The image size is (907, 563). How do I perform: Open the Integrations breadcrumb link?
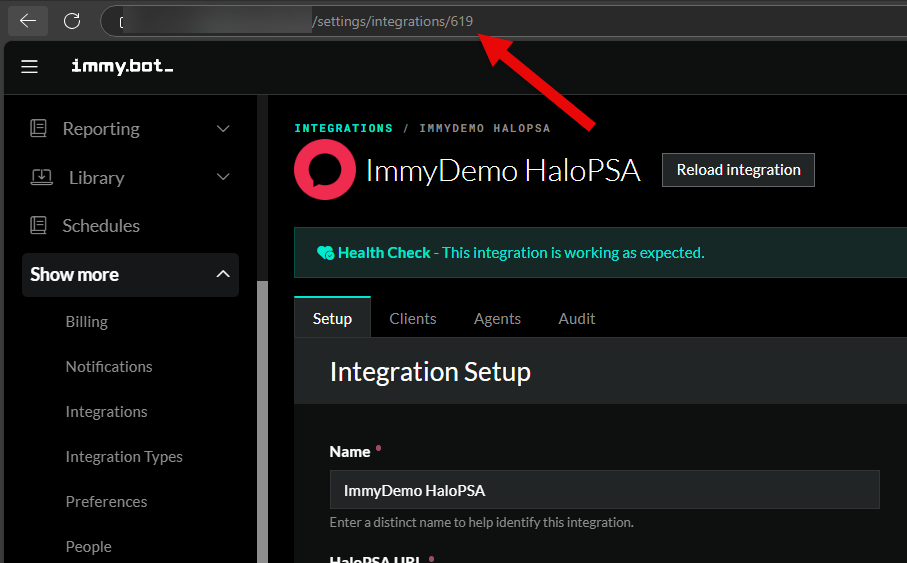[343, 128]
